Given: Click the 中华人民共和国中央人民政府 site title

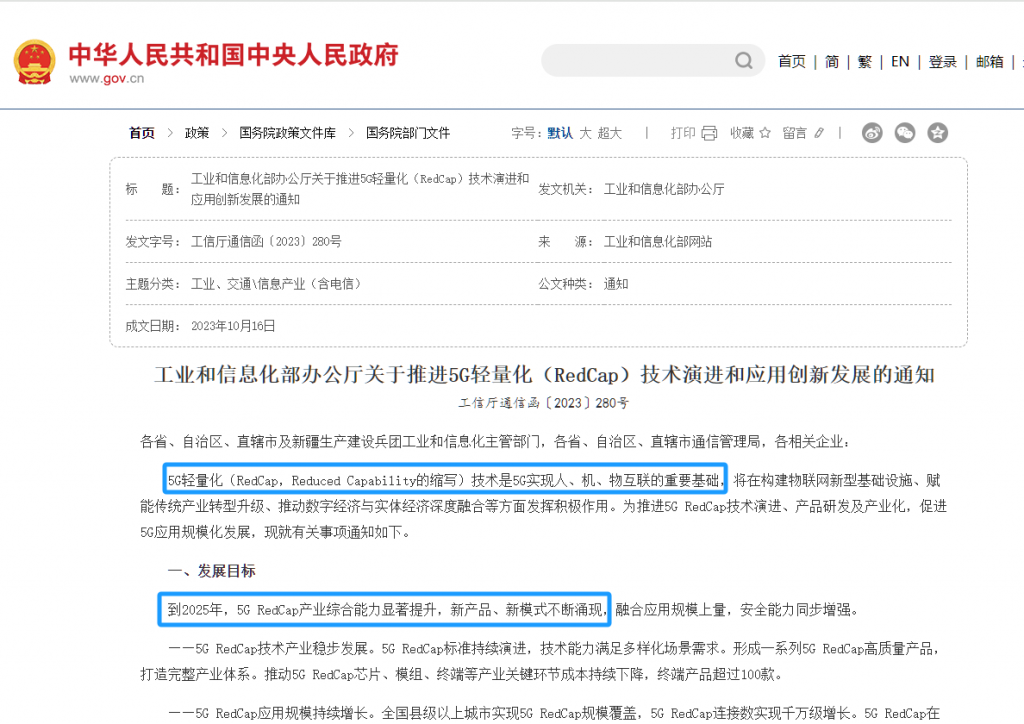Looking at the screenshot, I should (234, 55).
